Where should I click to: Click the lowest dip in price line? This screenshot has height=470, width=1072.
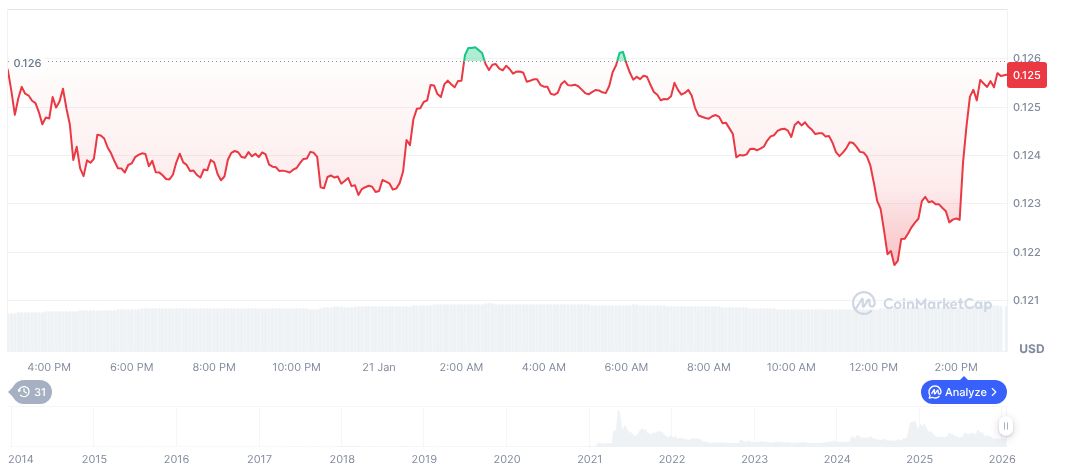pyautogui.click(x=895, y=263)
